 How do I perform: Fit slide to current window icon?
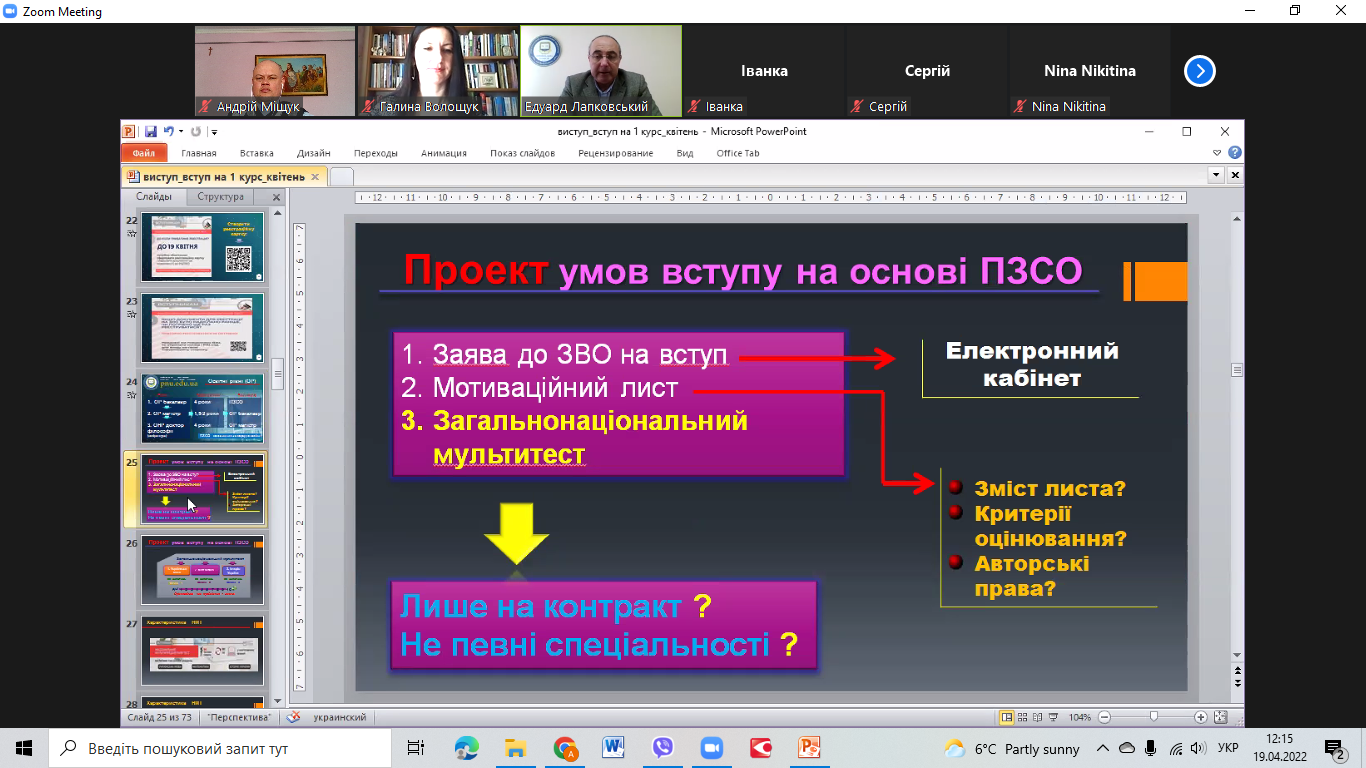tap(1220, 717)
